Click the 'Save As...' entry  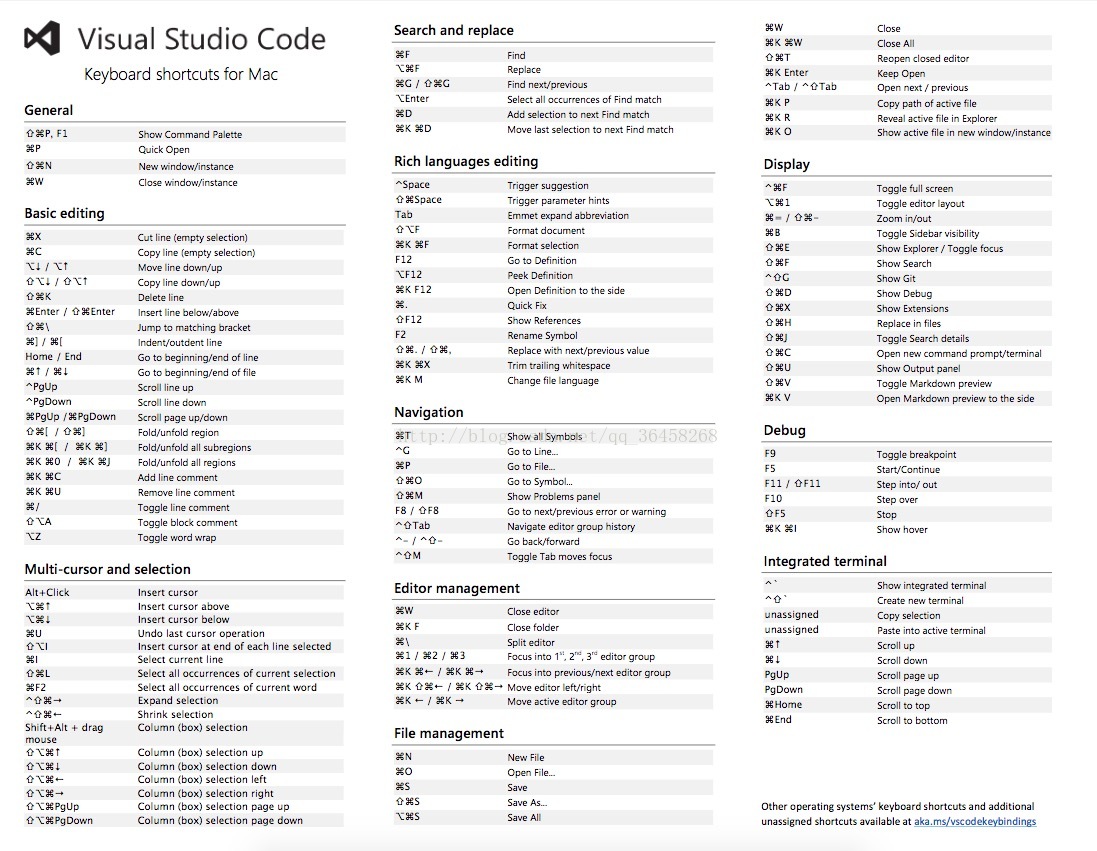point(528,803)
